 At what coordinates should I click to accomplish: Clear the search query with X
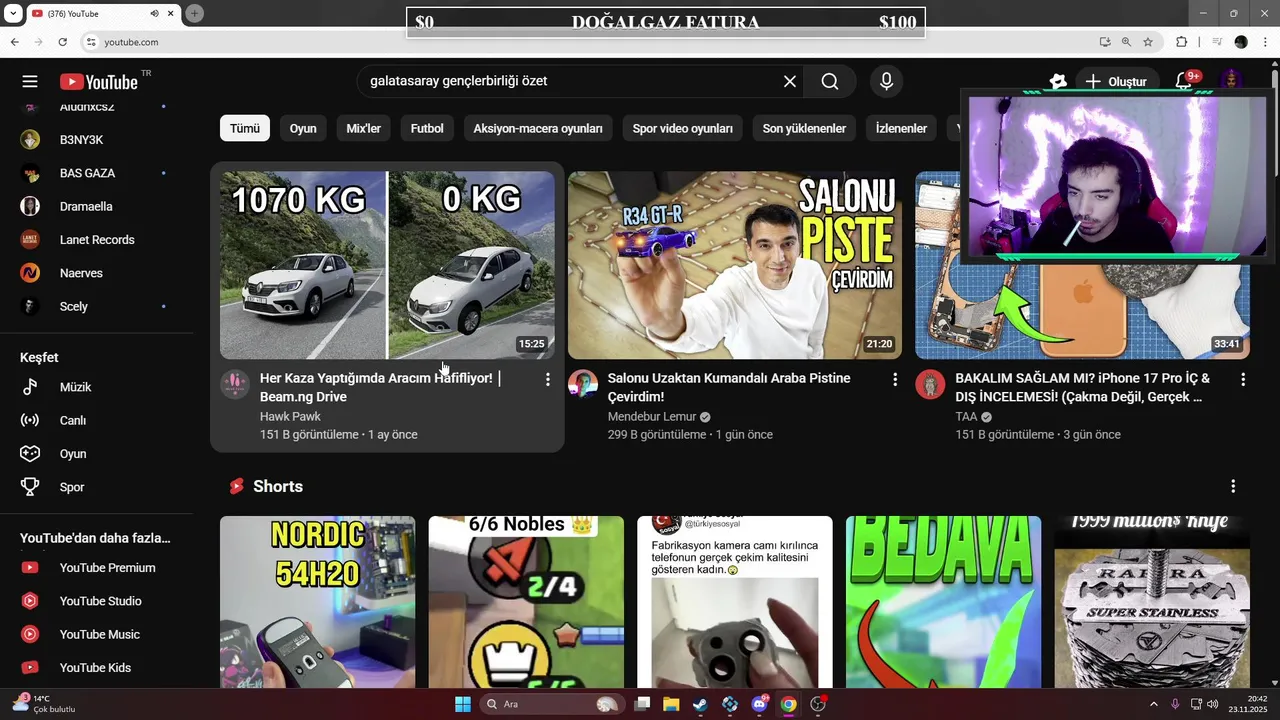790,81
